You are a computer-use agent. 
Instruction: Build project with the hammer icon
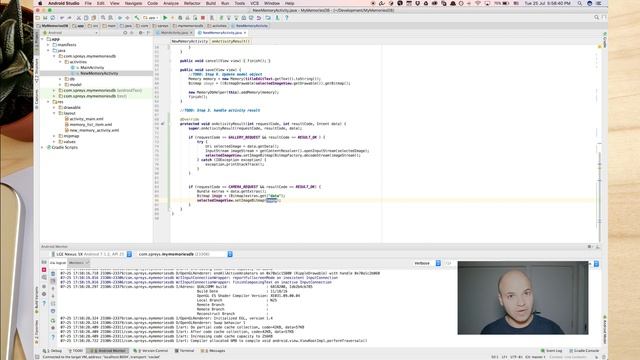[x=137, y=18]
